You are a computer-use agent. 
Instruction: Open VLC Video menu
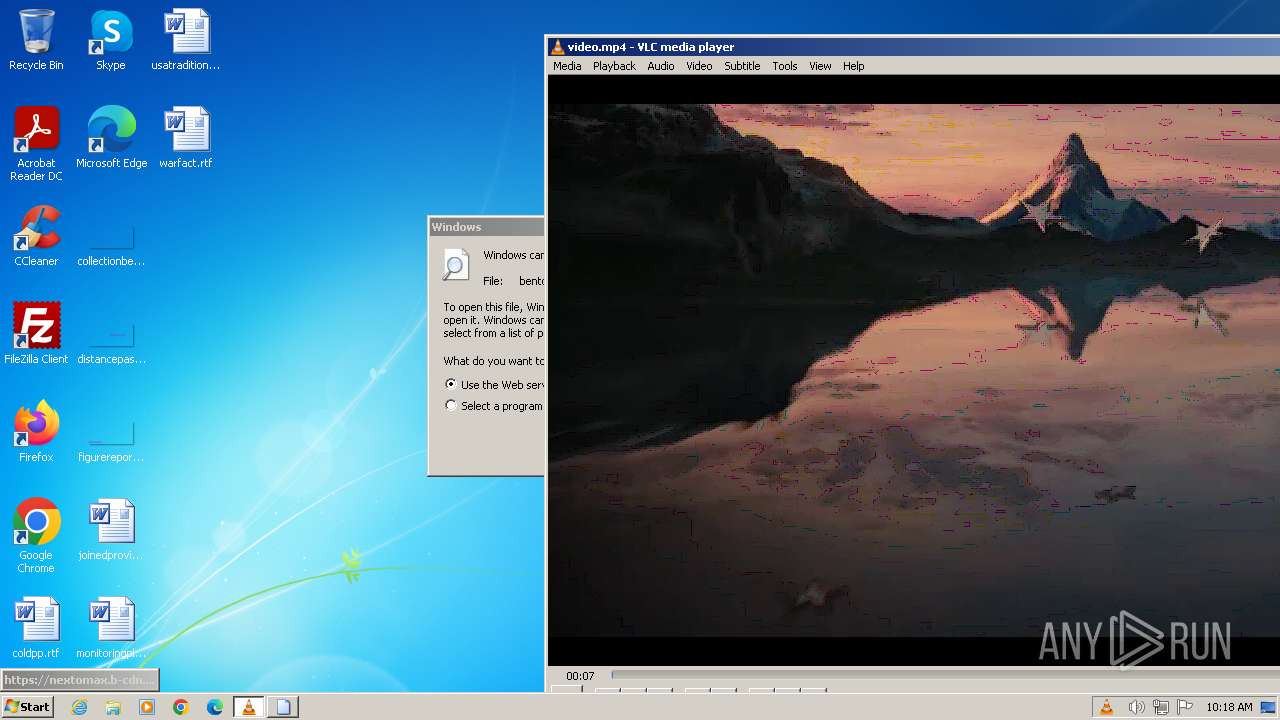pyautogui.click(x=699, y=66)
